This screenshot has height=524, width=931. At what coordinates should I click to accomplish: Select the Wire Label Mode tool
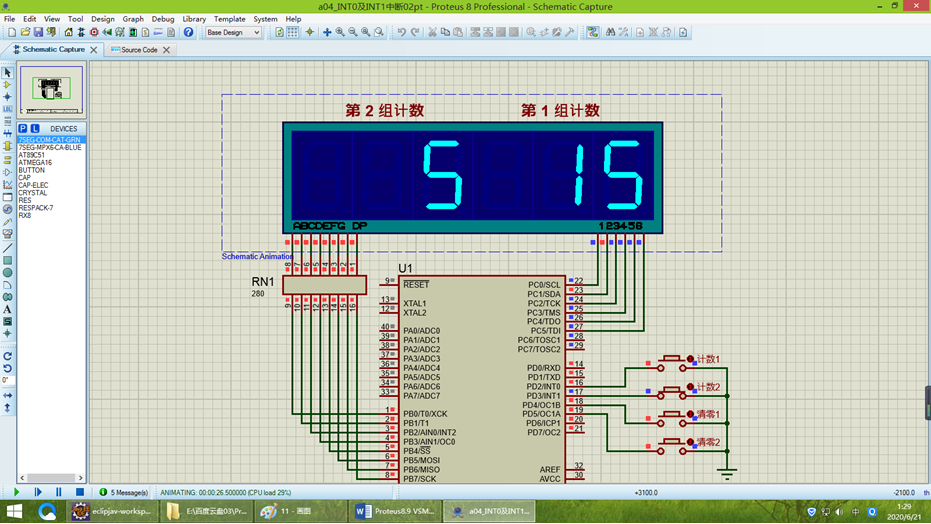(x=7, y=109)
